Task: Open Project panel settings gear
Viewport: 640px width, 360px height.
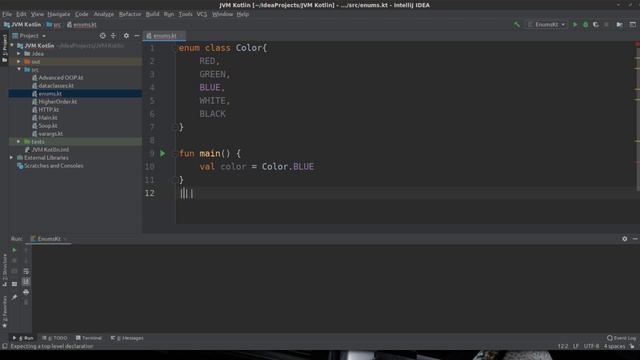Action: point(126,36)
